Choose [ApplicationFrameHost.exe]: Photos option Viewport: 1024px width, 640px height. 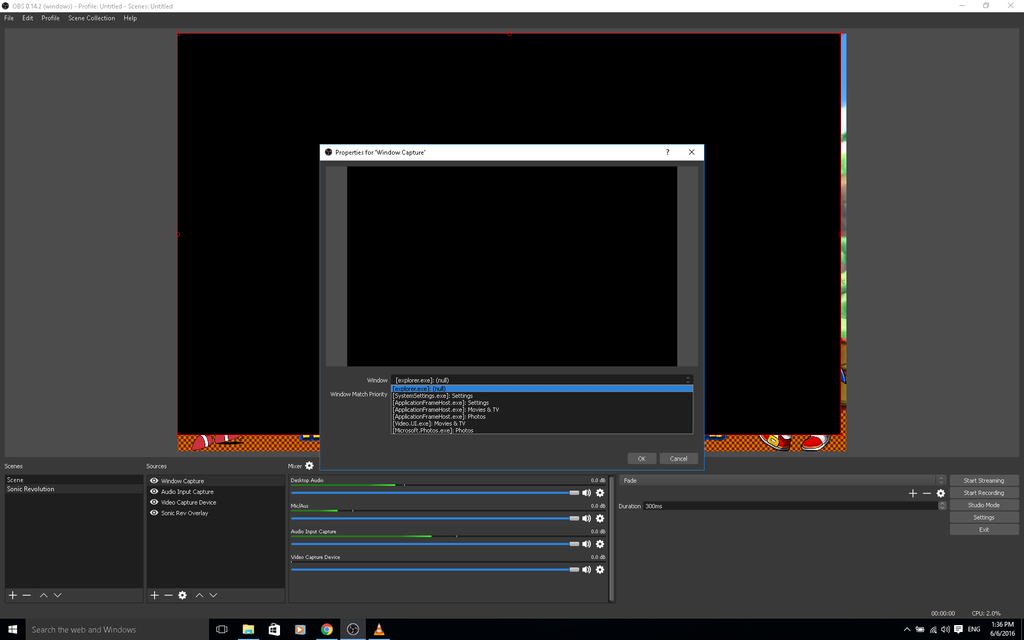(x=541, y=417)
